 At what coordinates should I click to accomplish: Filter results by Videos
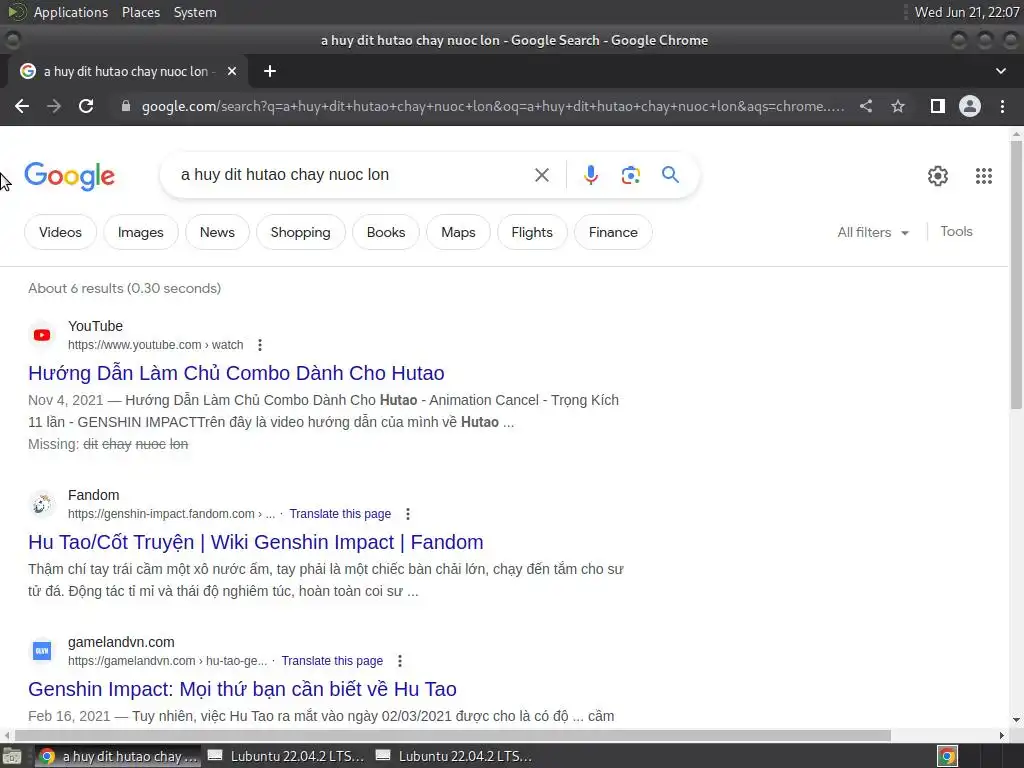point(60,232)
